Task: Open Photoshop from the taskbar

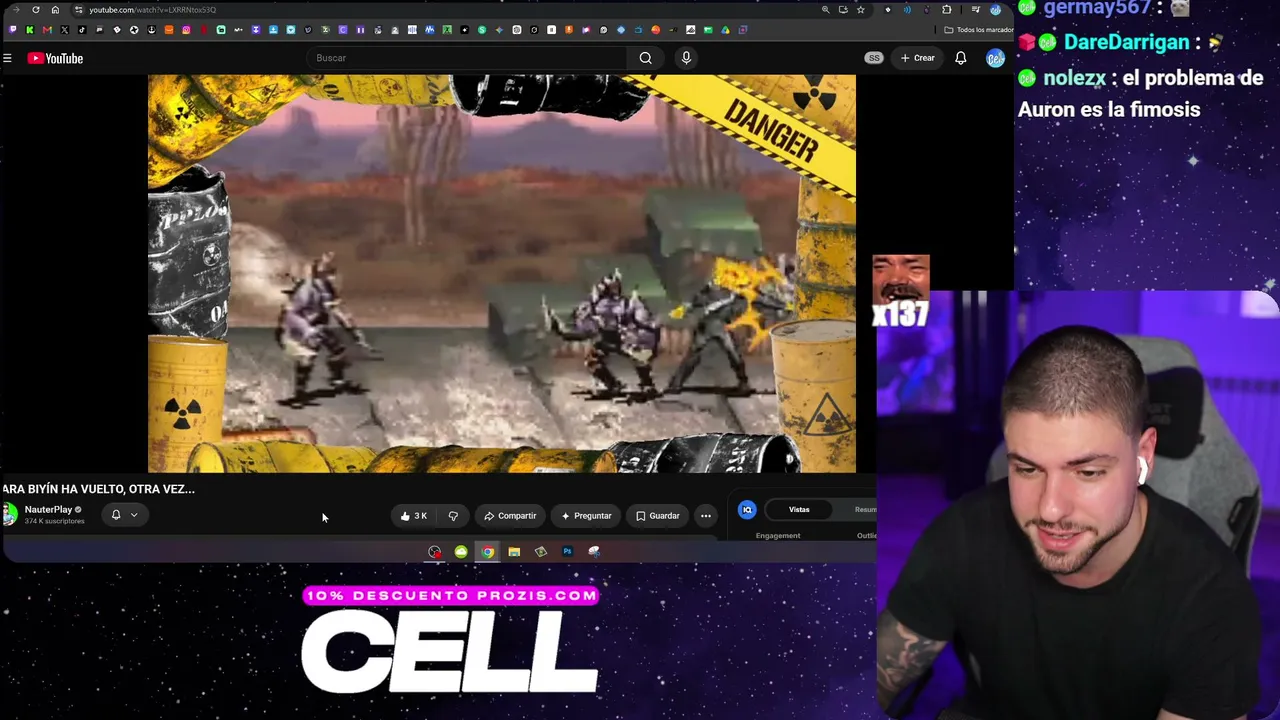Action: 567,552
